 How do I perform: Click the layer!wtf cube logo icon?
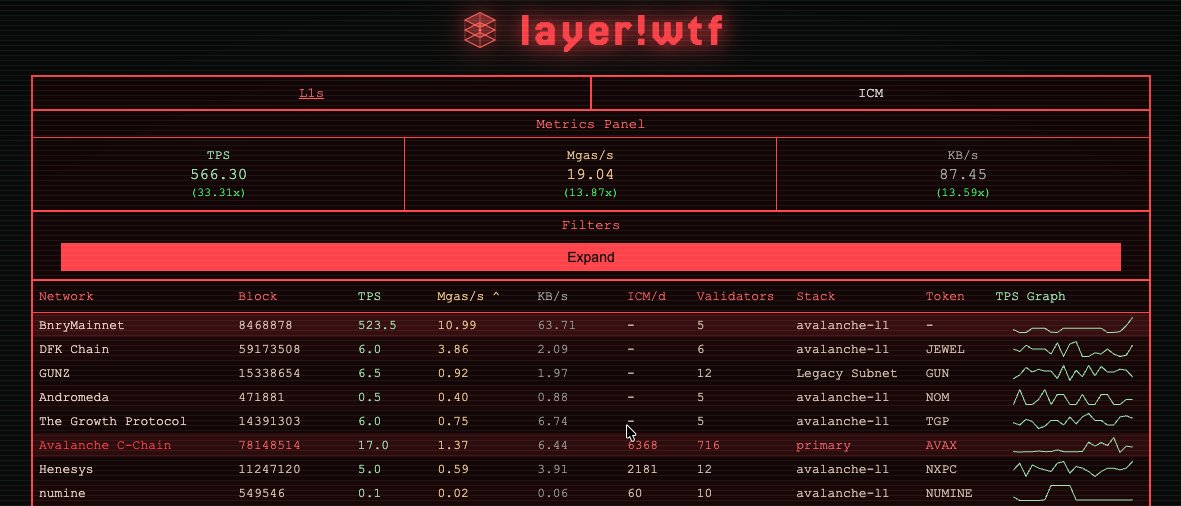coord(480,30)
